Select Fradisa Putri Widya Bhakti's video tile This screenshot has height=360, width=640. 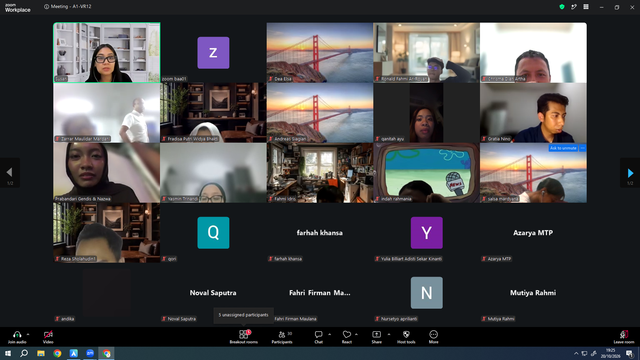coord(213,113)
